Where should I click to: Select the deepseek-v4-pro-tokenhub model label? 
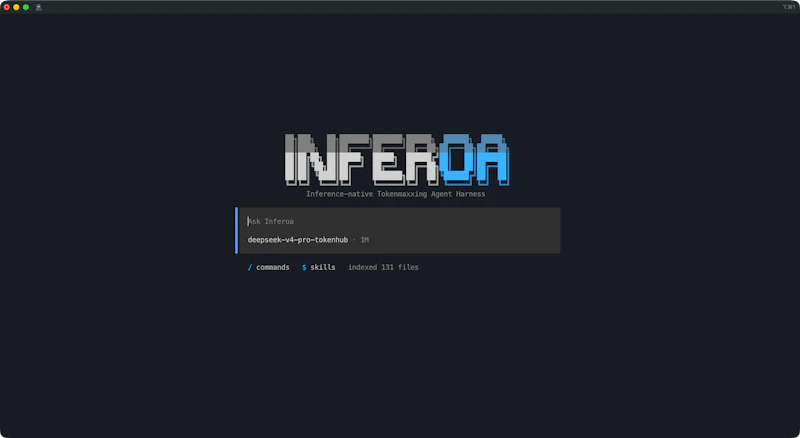[297, 240]
